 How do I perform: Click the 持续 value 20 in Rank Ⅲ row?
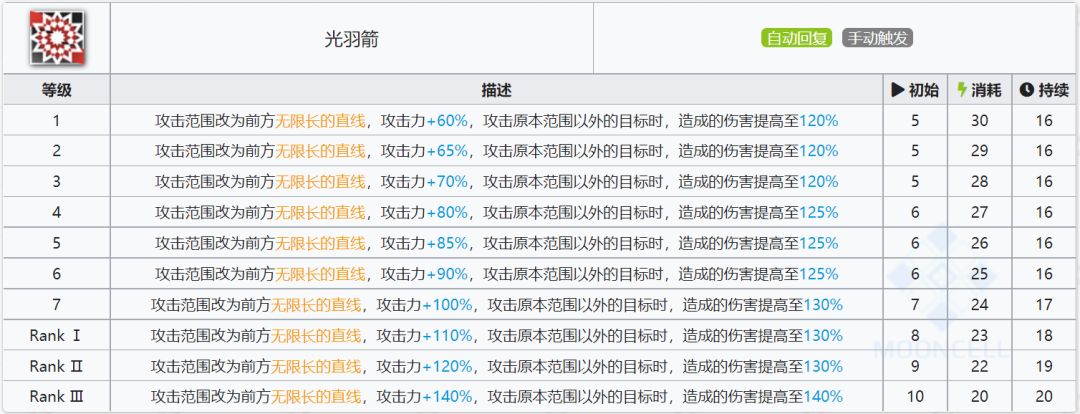coord(1044,397)
